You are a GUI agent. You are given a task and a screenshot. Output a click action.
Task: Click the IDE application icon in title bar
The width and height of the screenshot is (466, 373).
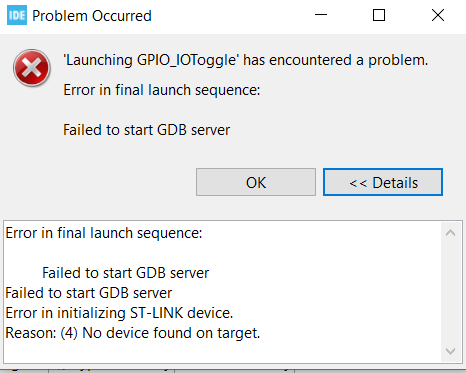click(x=17, y=15)
